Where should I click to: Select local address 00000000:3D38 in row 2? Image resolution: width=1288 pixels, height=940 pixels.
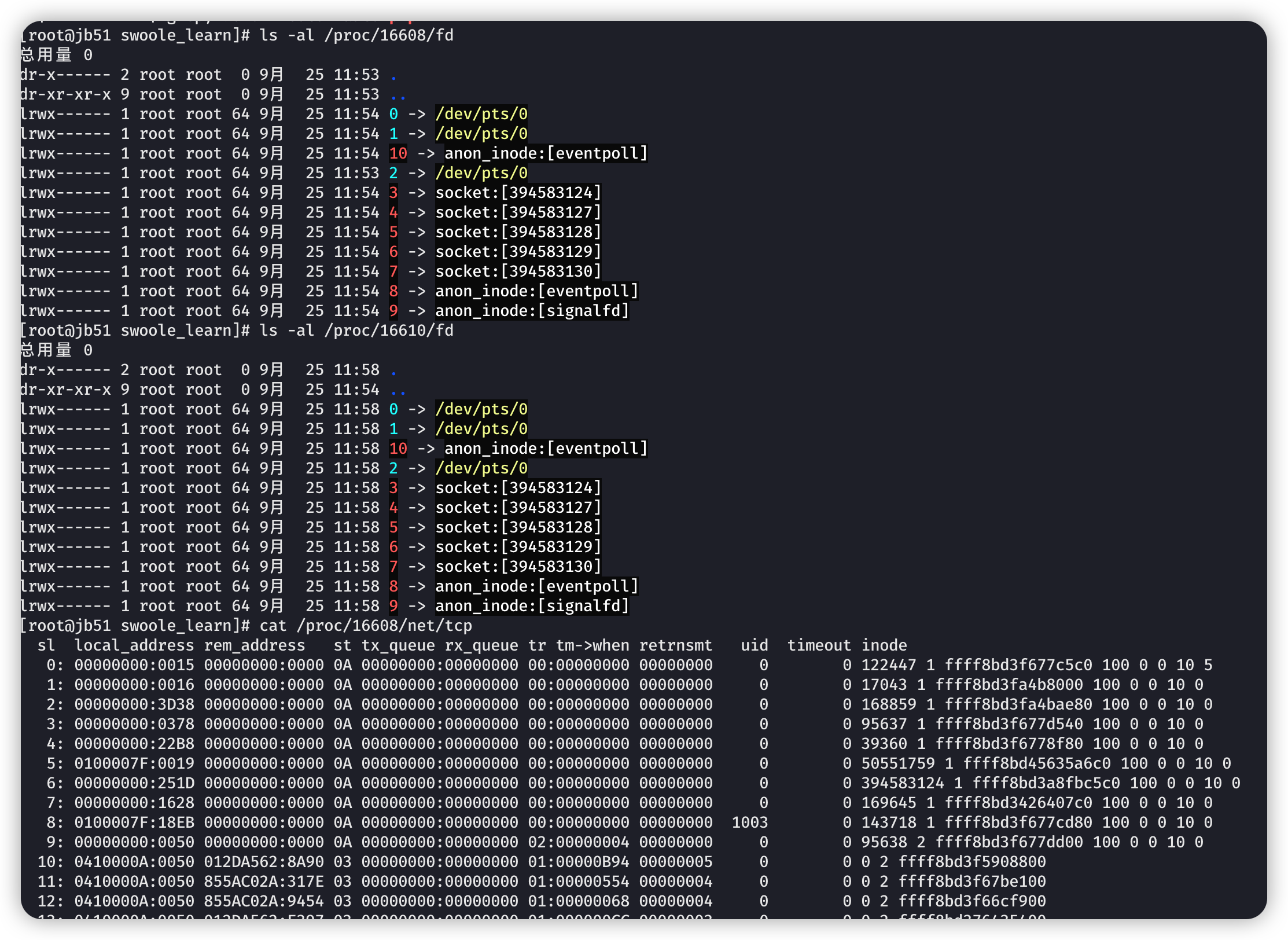(x=134, y=704)
